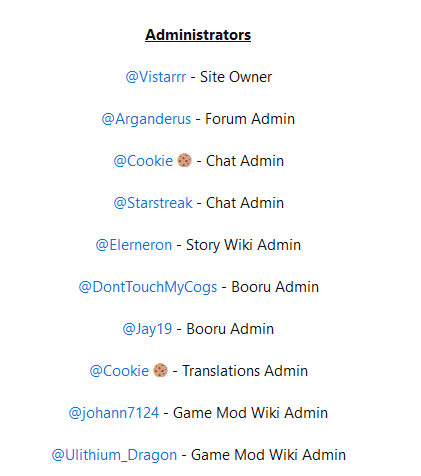
Task: Visit the @Starstreak profile
Action: pos(153,203)
